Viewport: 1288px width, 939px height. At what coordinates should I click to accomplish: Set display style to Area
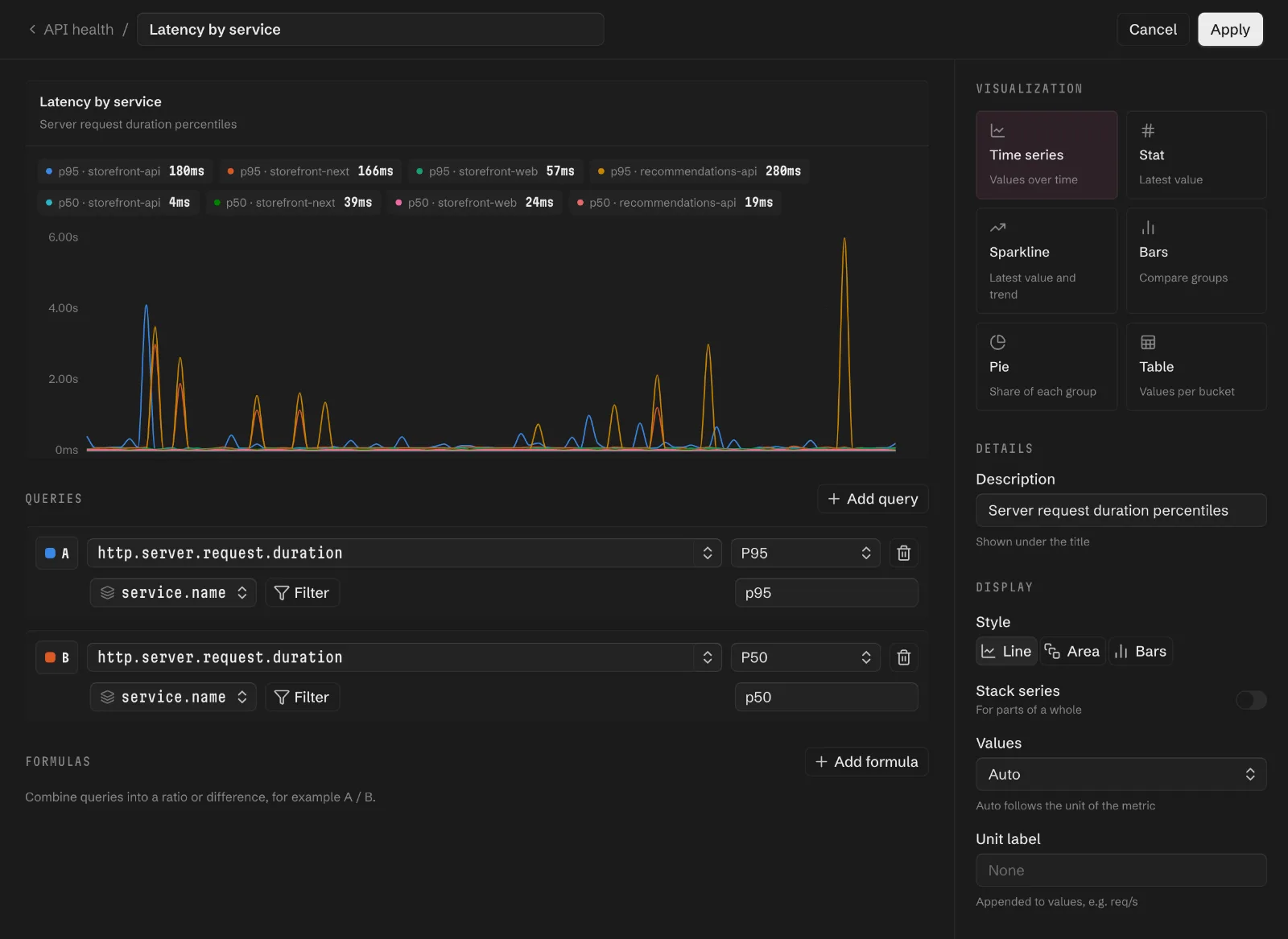[x=1072, y=651]
